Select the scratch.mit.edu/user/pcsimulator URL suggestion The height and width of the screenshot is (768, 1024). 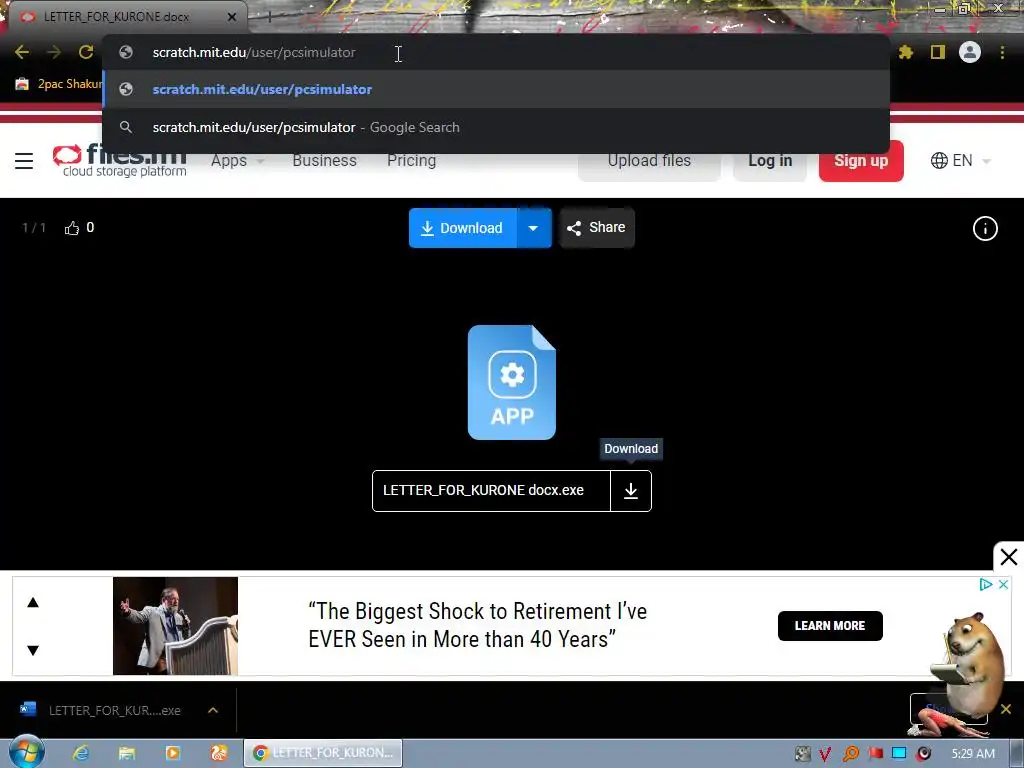[496, 89]
